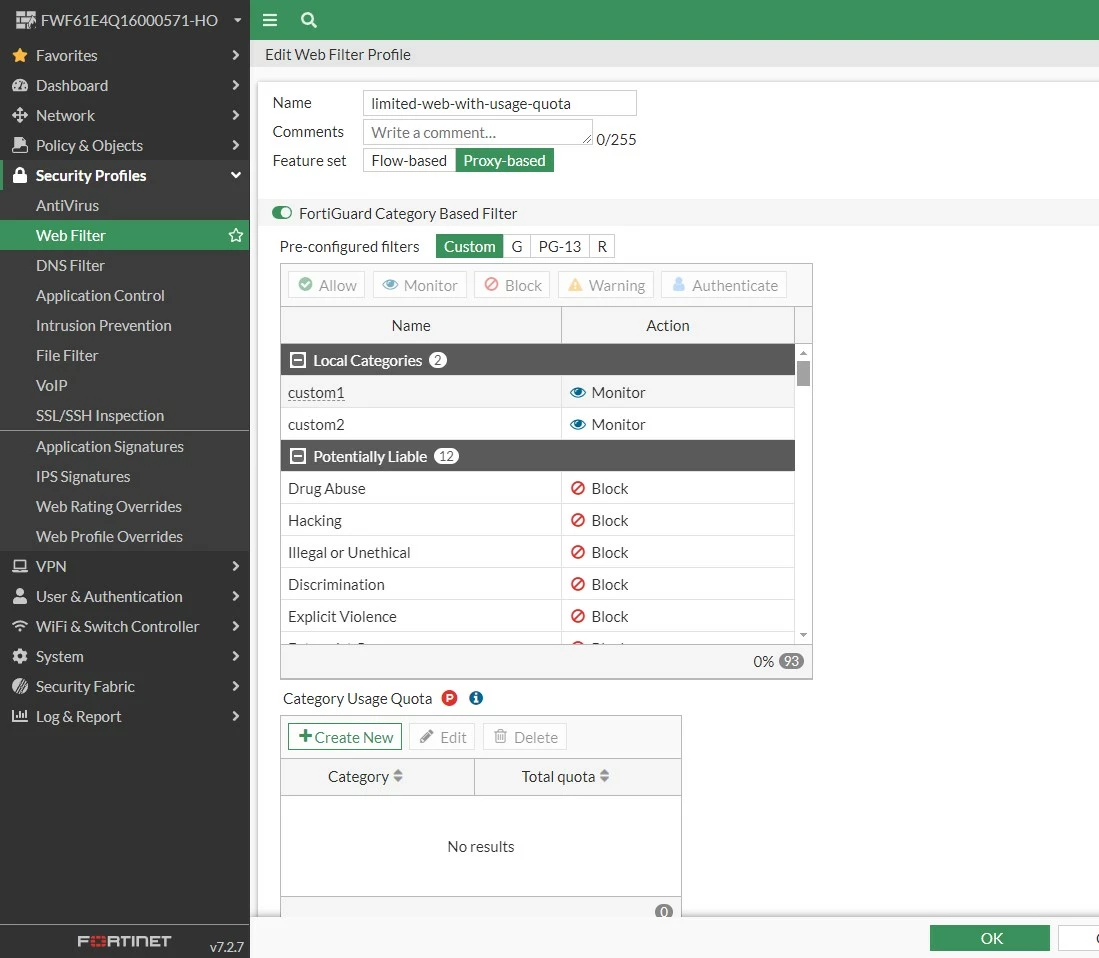Image resolution: width=1099 pixels, height=958 pixels.
Task: Collapse Potentially Liable group
Action: 298,456
